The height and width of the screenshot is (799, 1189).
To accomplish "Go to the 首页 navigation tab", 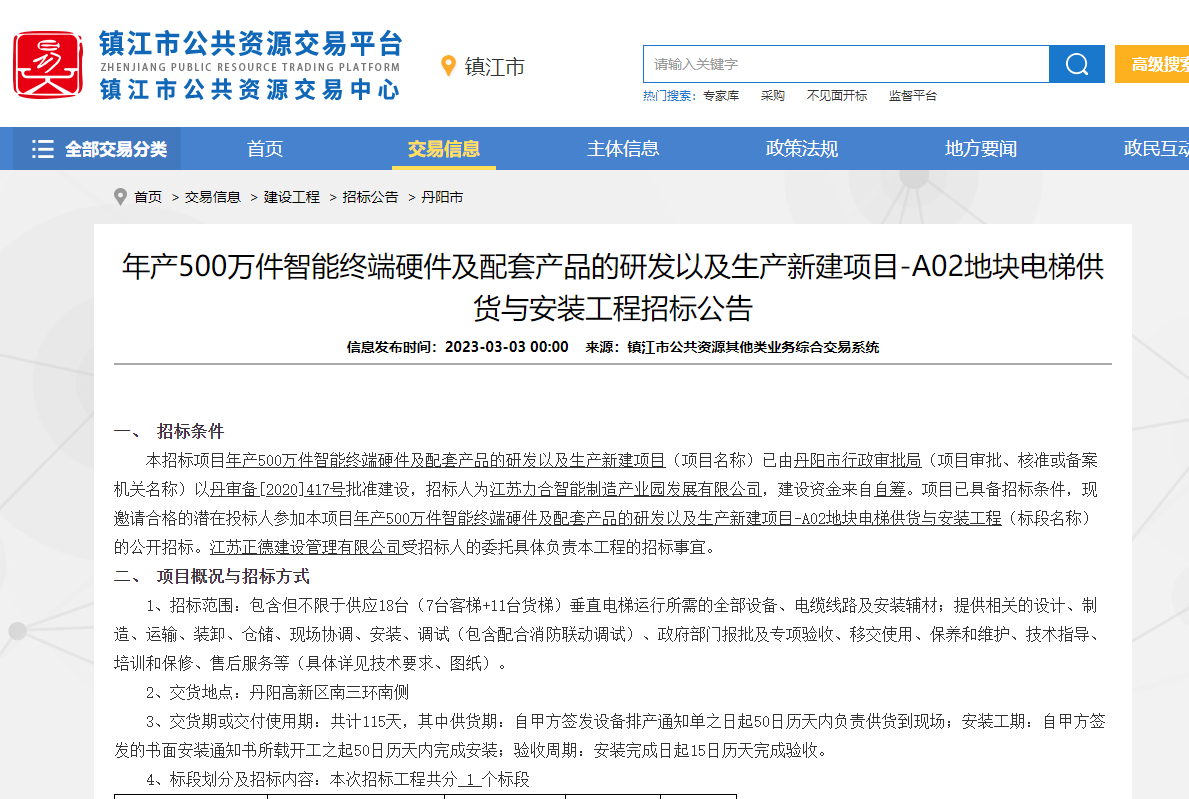I will click(x=265, y=149).
